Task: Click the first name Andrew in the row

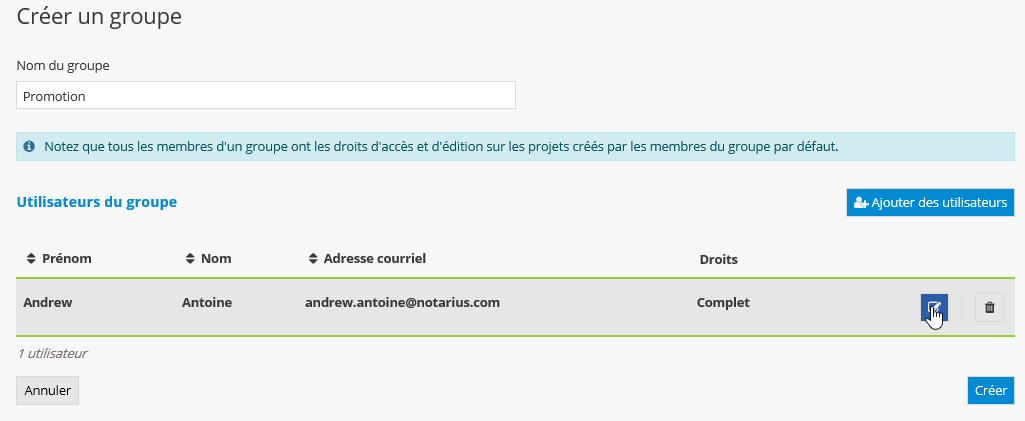Action: 48,302
